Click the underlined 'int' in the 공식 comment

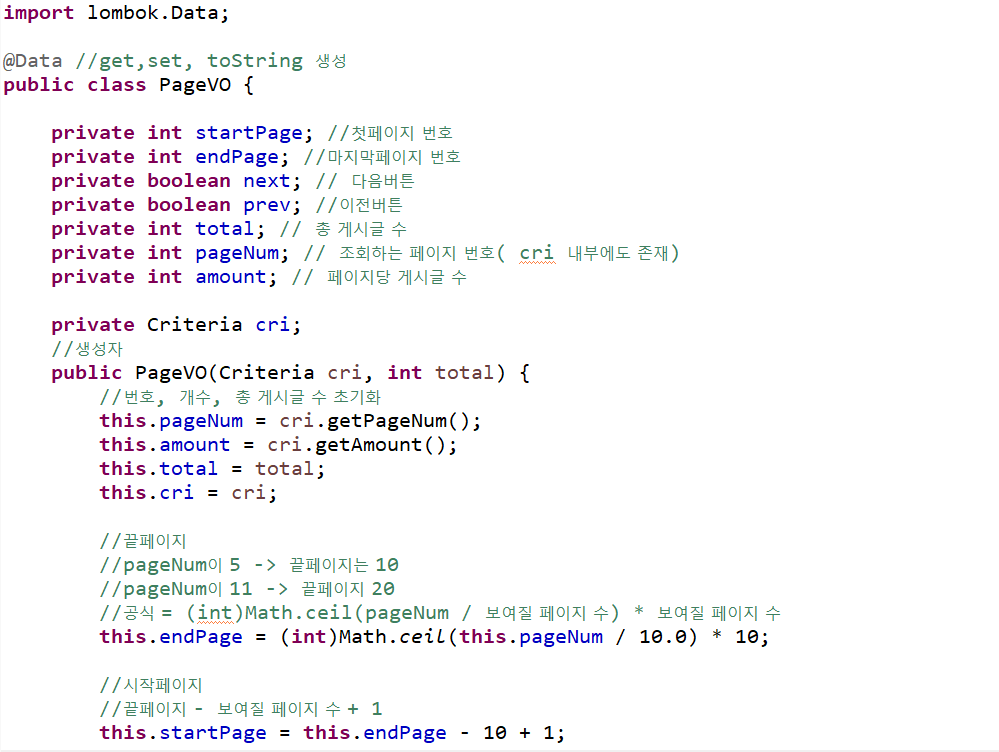pyautogui.click(x=215, y=613)
